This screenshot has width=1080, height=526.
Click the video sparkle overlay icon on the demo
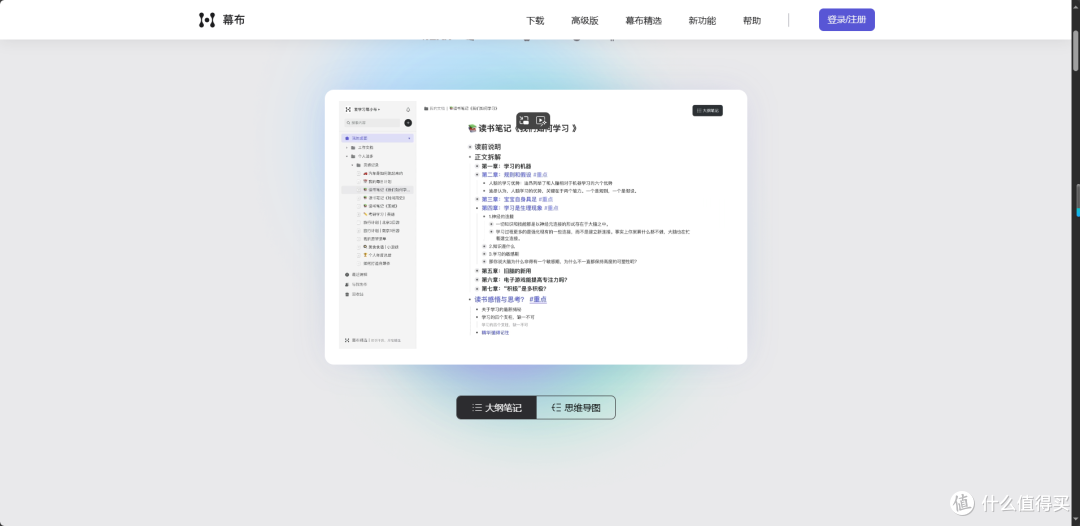[541, 120]
